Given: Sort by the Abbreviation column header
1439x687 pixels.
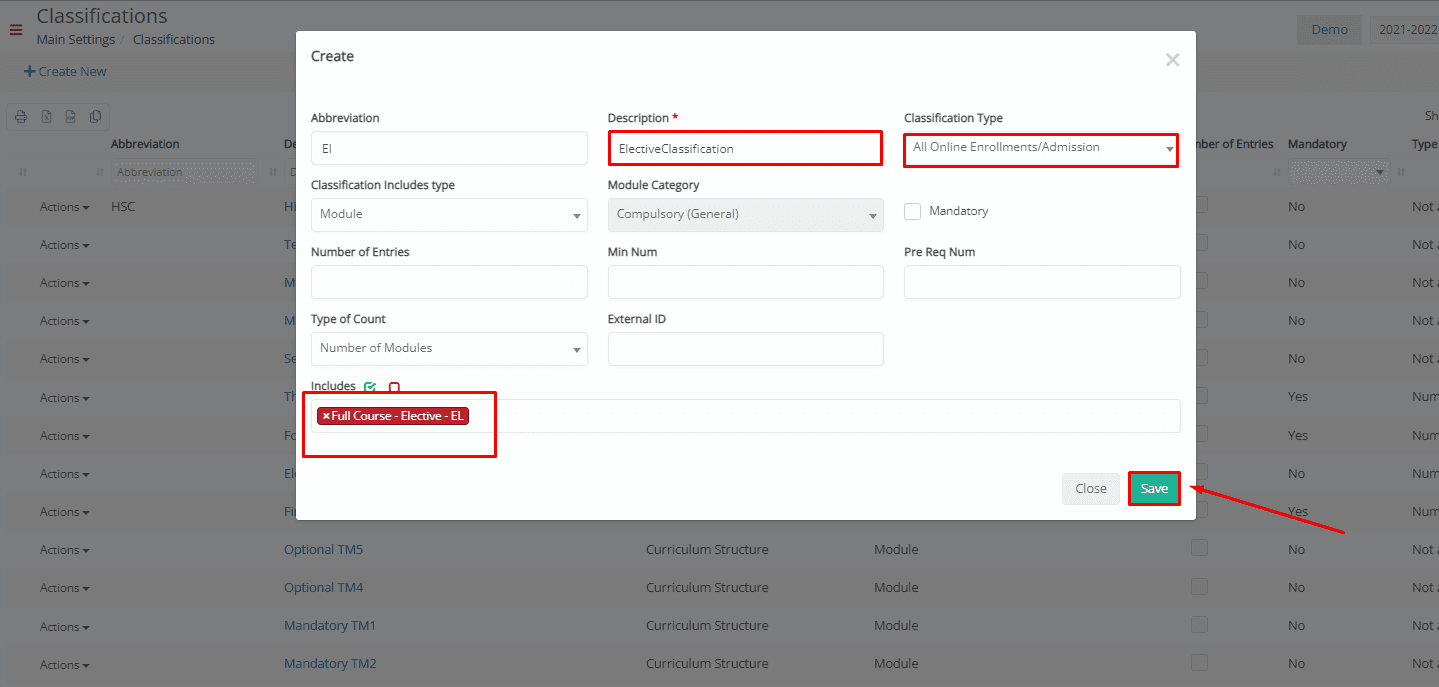Looking at the screenshot, I should pyautogui.click(x=145, y=144).
